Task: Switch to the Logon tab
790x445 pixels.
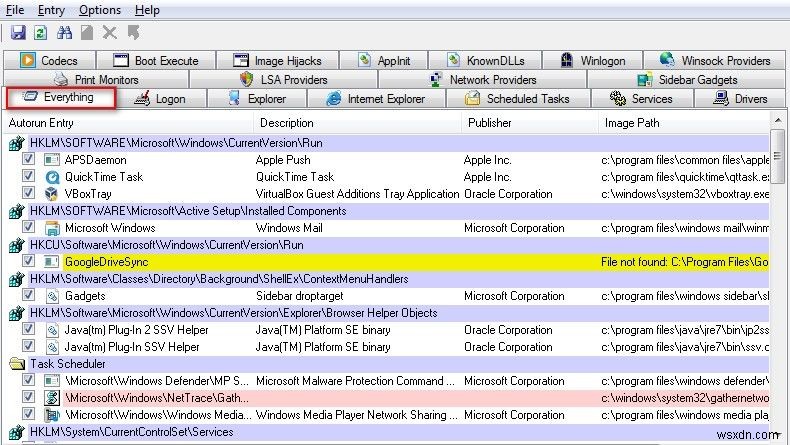Action: (x=161, y=99)
